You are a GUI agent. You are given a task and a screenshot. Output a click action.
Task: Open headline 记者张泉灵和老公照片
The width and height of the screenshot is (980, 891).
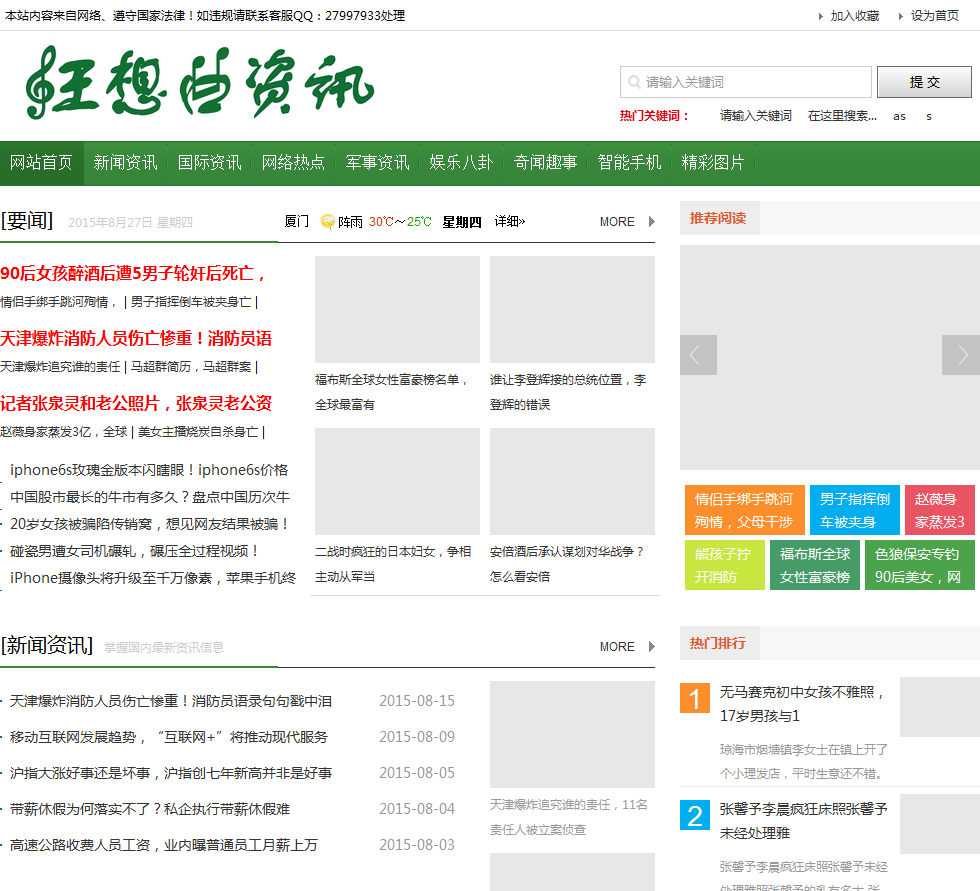pyautogui.click(x=136, y=403)
